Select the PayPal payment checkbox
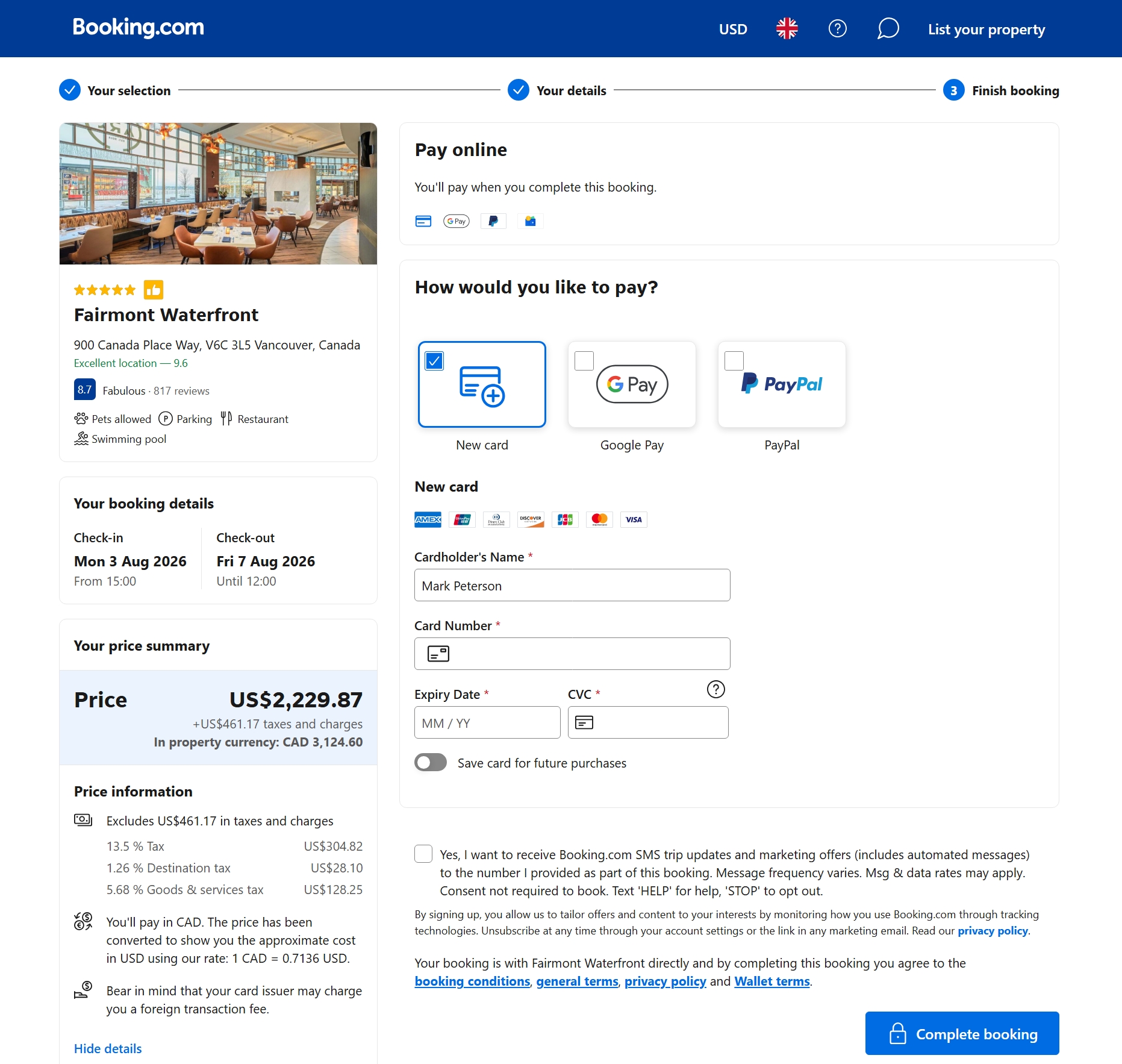This screenshot has width=1122, height=1064. [x=734, y=361]
